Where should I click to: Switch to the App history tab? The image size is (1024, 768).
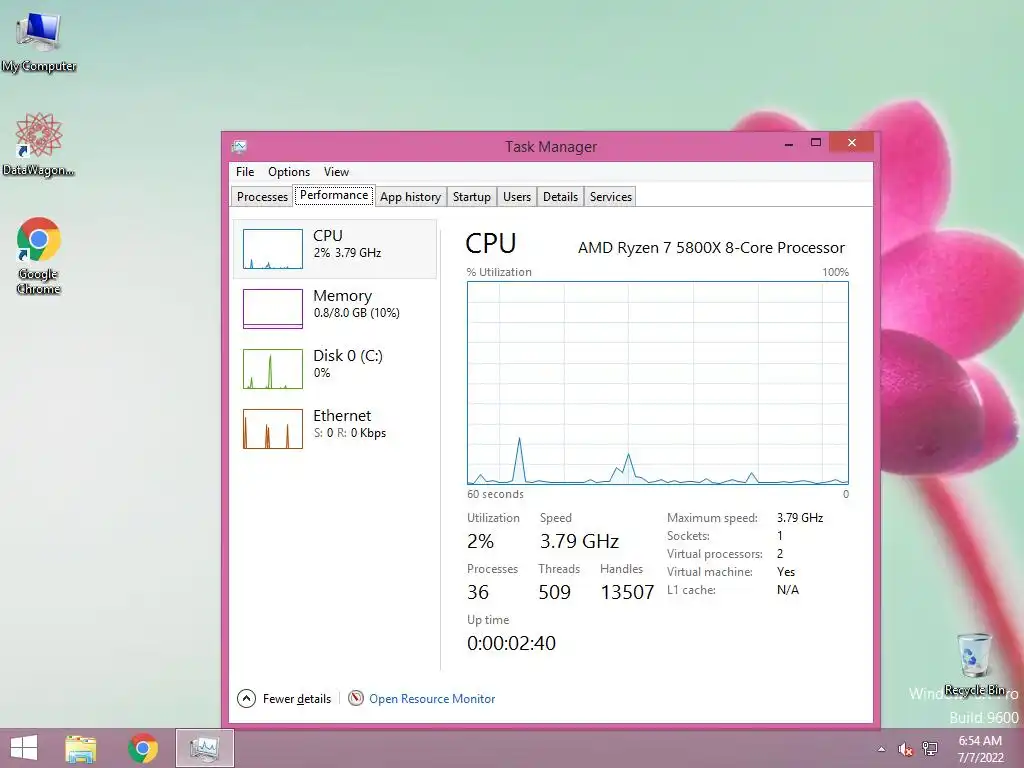[x=410, y=197]
